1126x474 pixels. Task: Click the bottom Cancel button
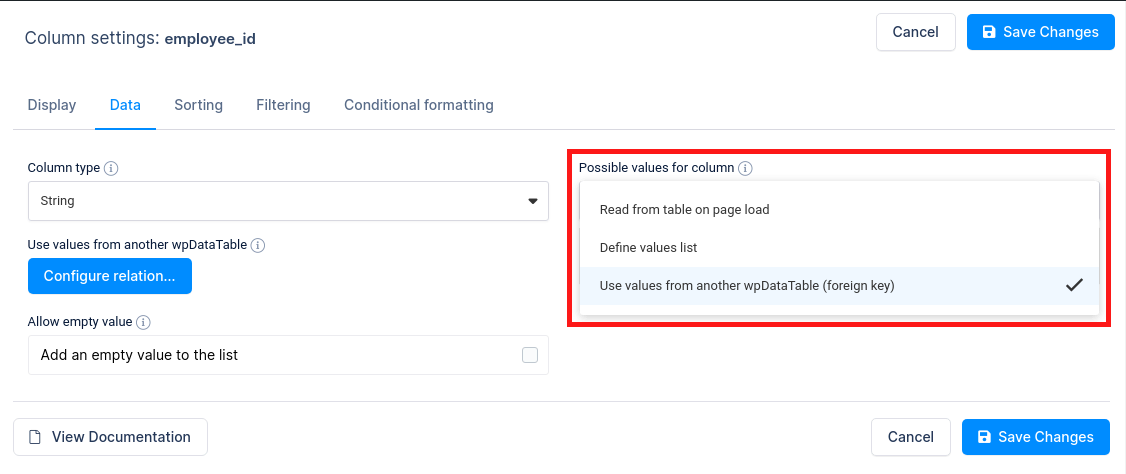[x=910, y=437]
